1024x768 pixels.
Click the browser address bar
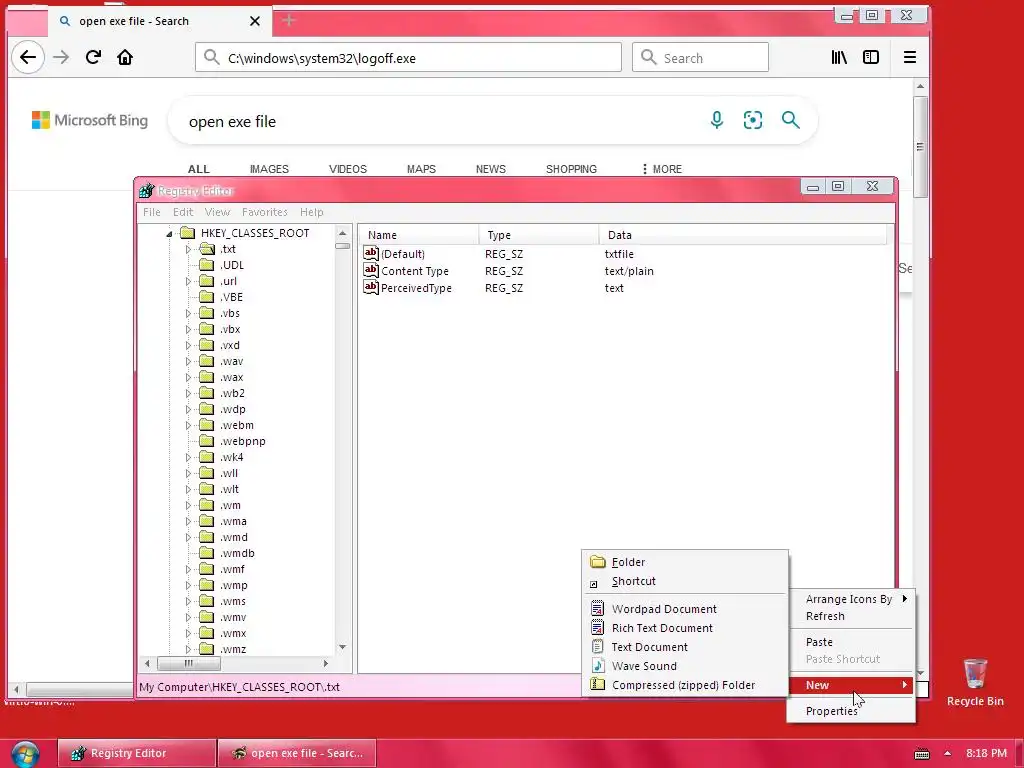[x=408, y=57]
